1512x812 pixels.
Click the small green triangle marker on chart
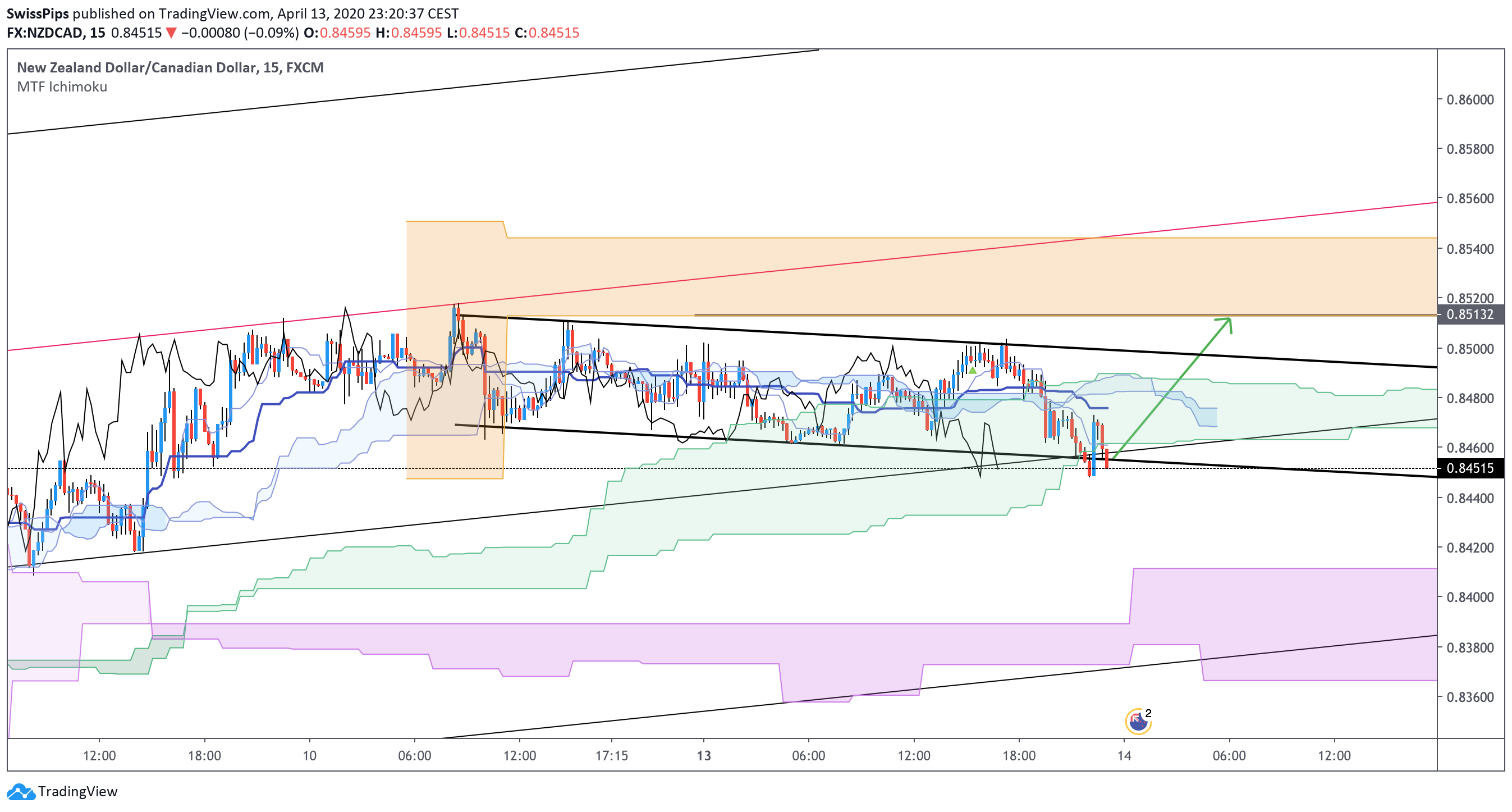click(x=973, y=371)
